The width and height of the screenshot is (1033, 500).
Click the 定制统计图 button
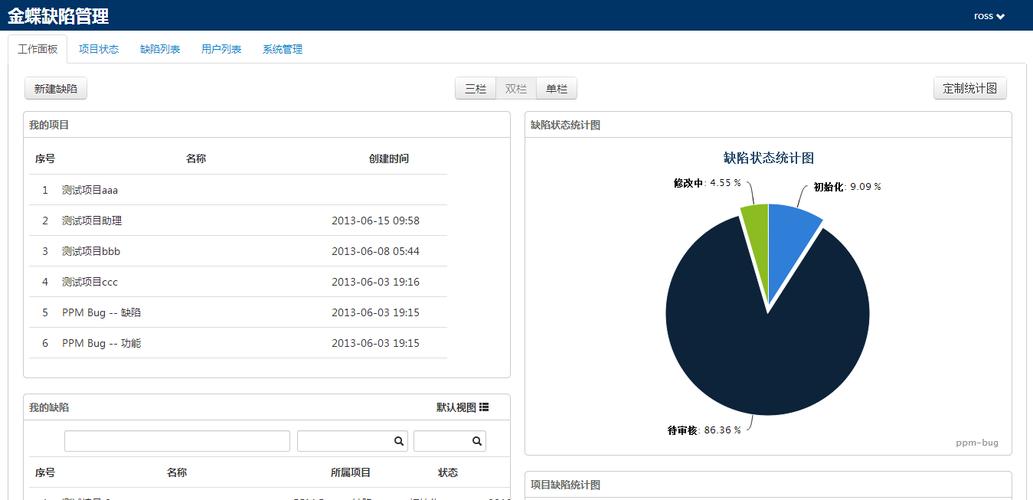pyautogui.click(x=970, y=89)
